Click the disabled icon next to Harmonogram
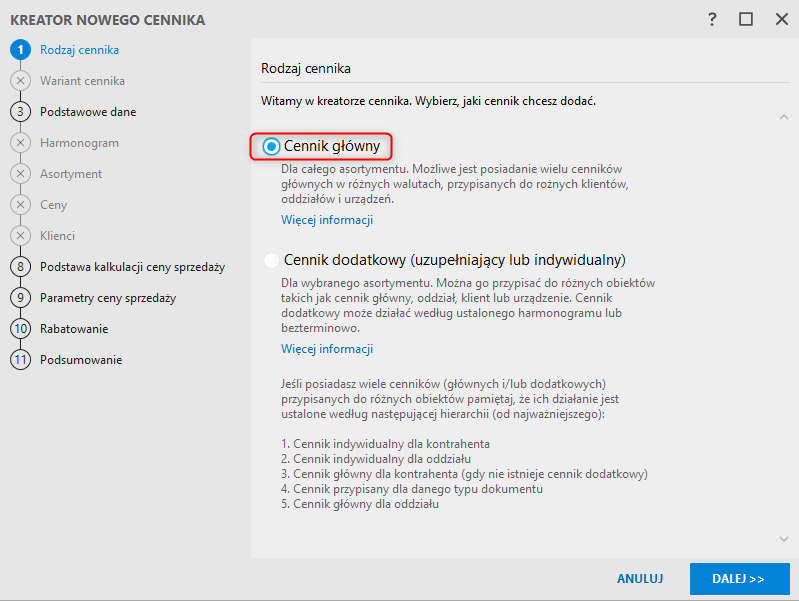Image resolution: width=799 pixels, height=601 pixels. tap(20, 143)
